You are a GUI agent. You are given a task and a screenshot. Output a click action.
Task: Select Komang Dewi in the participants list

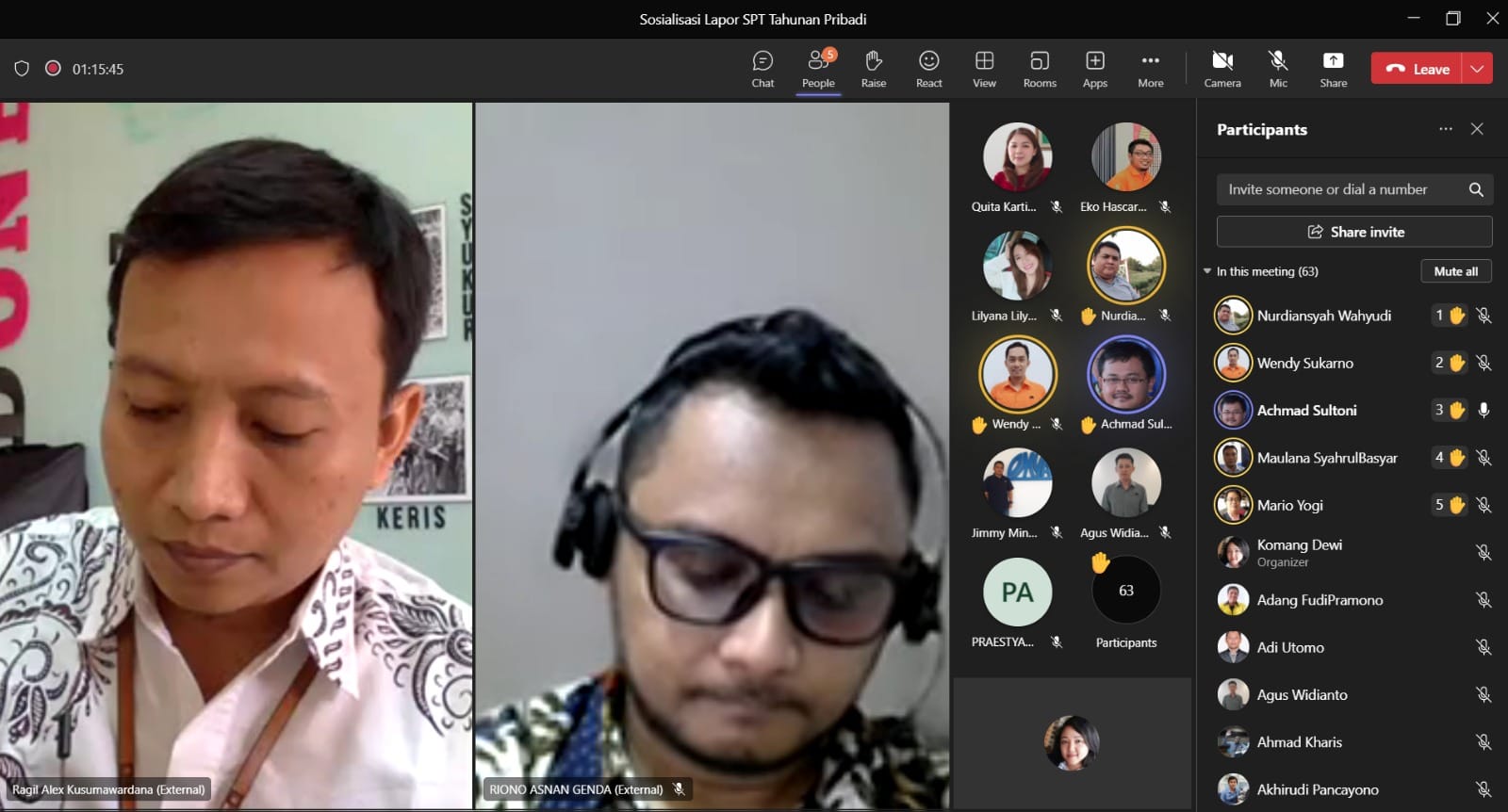(x=1299, y=552)
